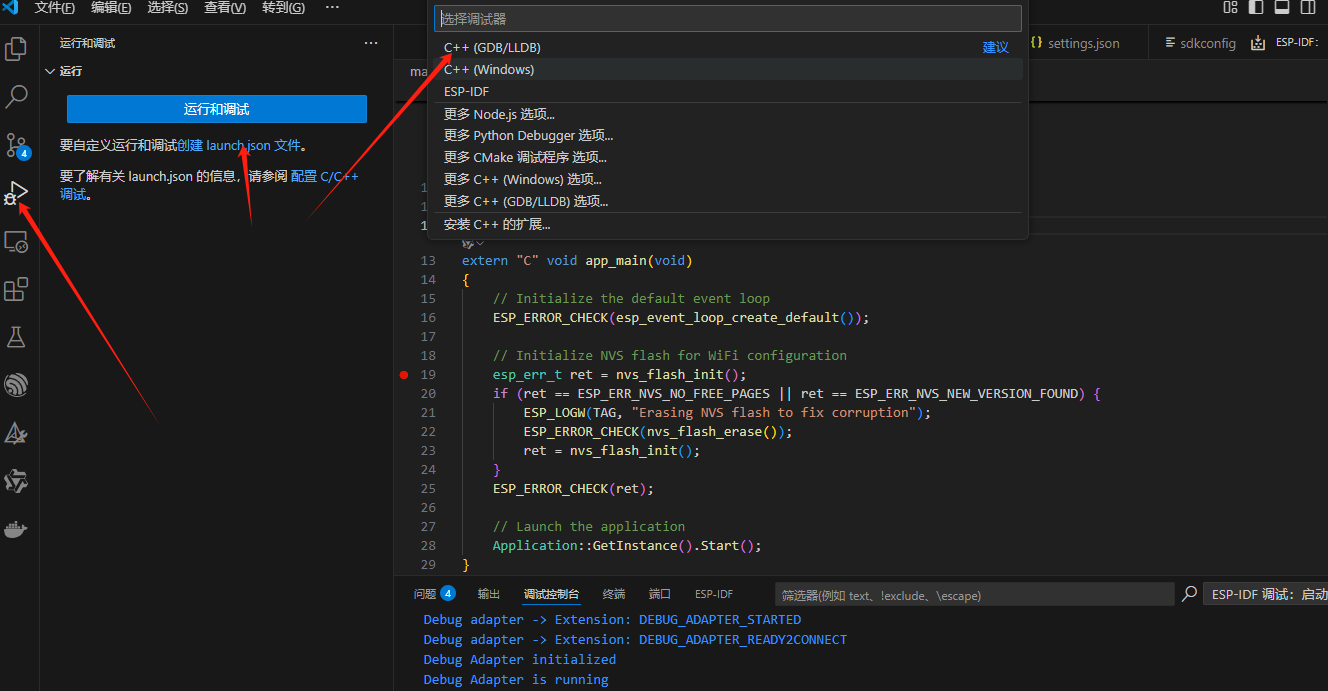Open the 编辑(E) menu
The height and width of the screenshot is (691, 1328).
111,7
